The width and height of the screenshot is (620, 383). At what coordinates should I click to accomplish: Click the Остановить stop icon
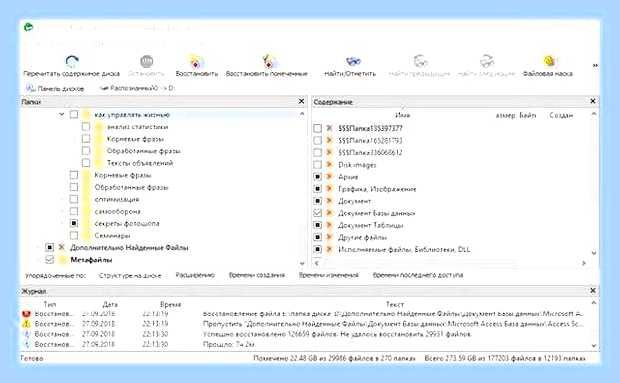pos(146,61)
